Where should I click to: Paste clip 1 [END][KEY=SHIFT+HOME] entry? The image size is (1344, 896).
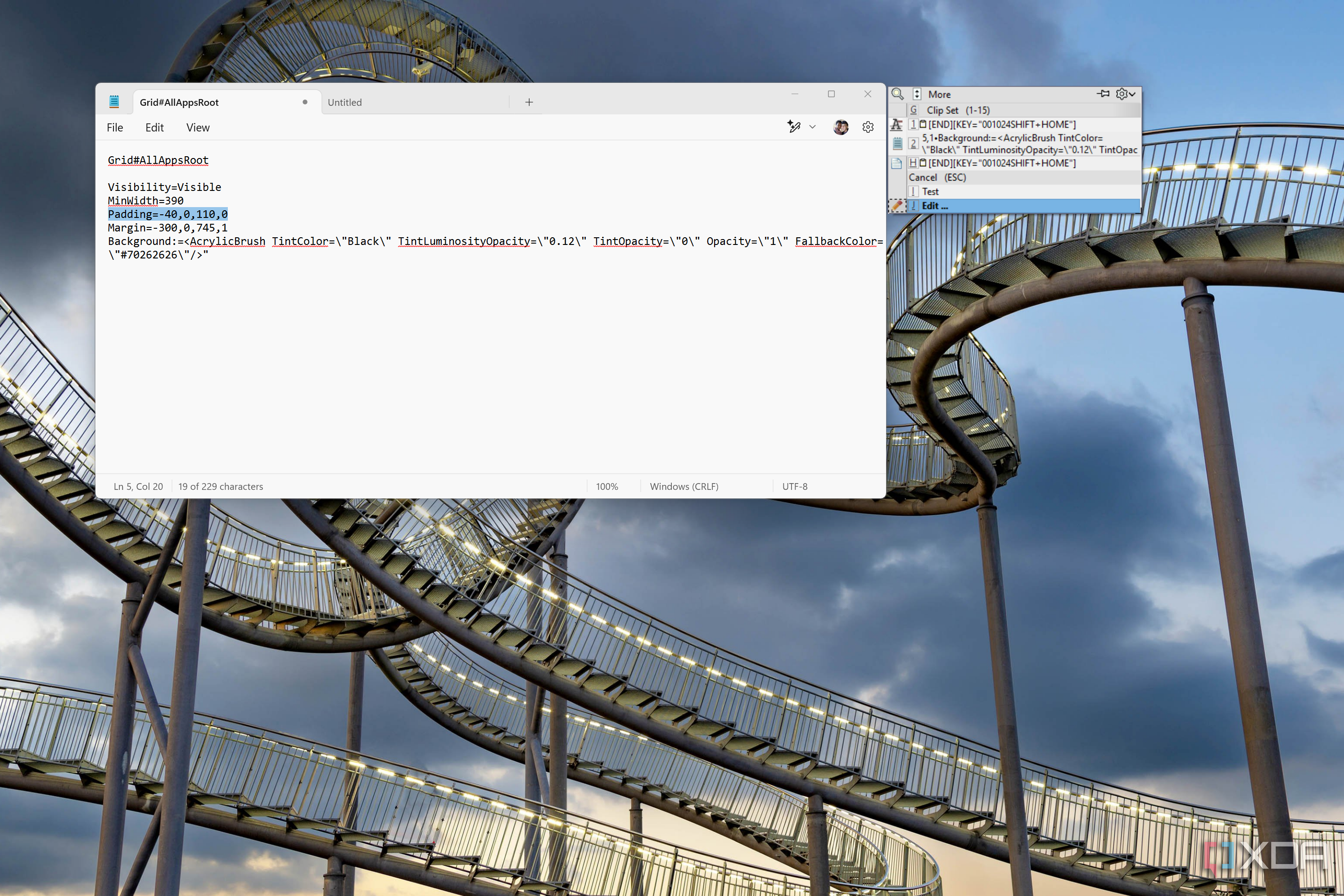point(1023,124)
